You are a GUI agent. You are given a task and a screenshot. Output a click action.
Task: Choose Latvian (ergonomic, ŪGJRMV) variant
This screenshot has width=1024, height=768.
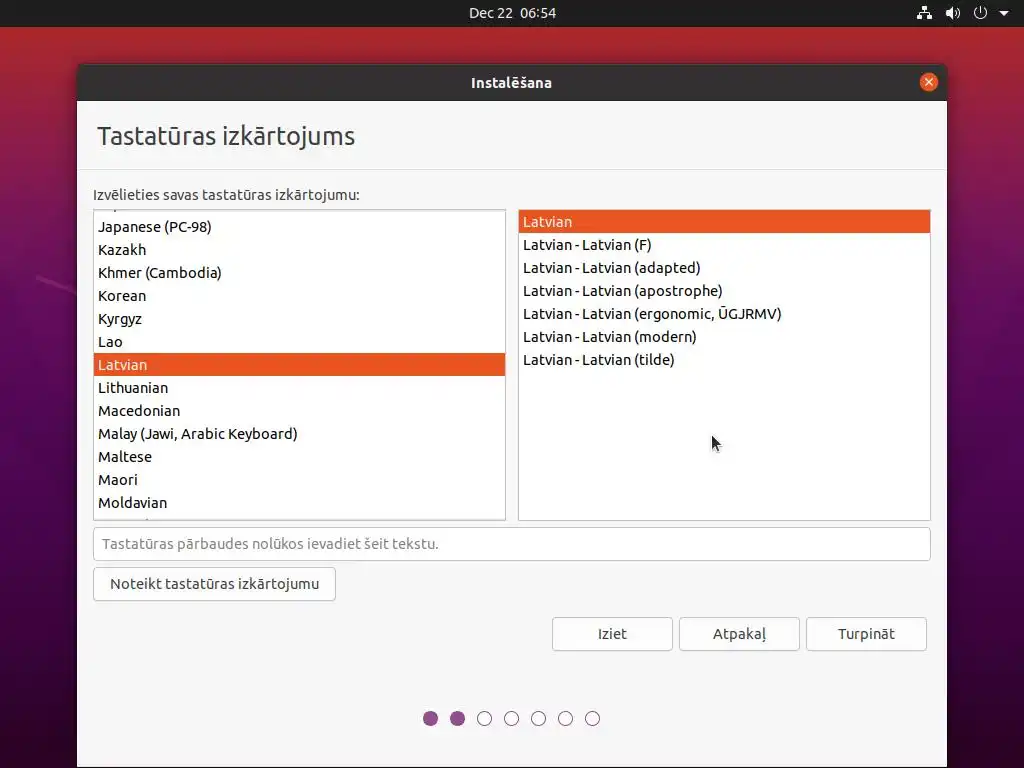[x=724, y=313]
